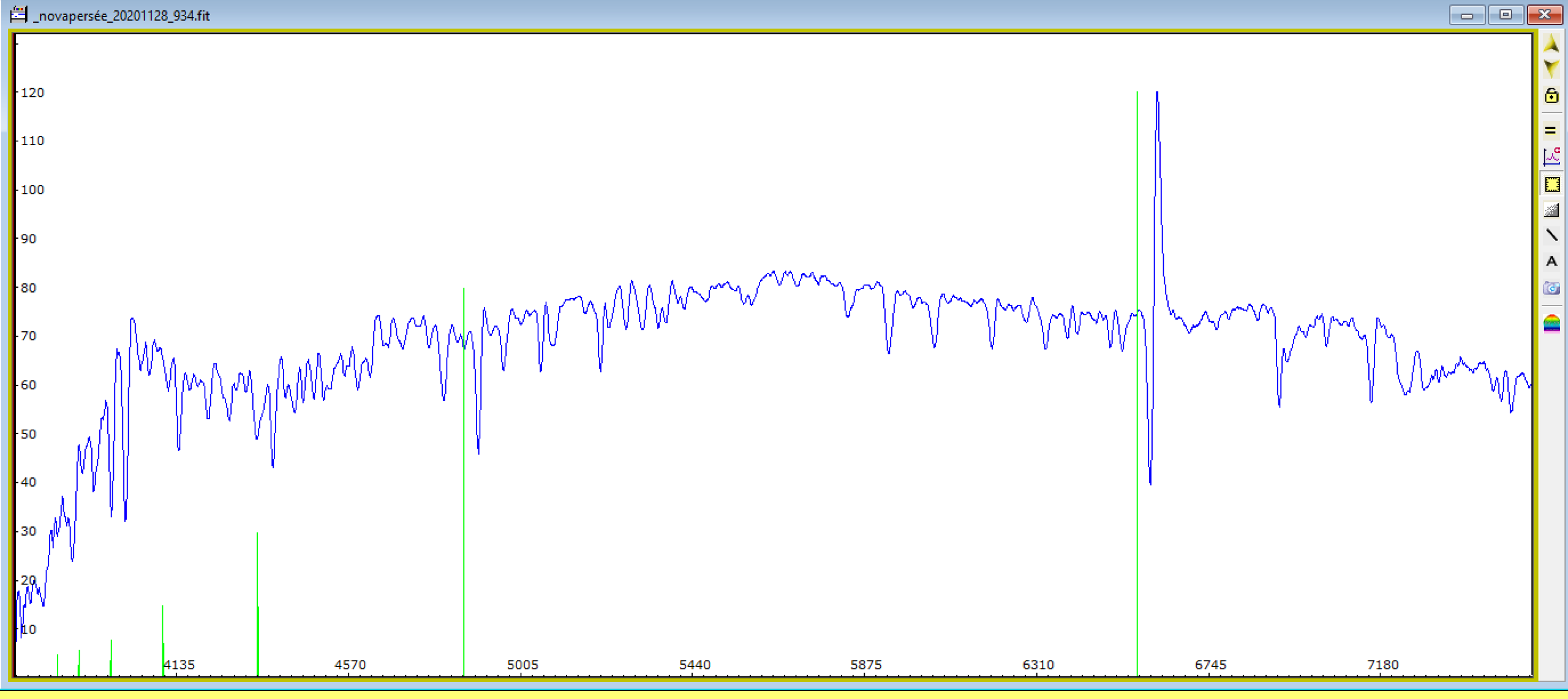Viewport: 1568px width, 699px height.
Task: Click the emission peak top of spectrum
Action: tap(1157, 94)
